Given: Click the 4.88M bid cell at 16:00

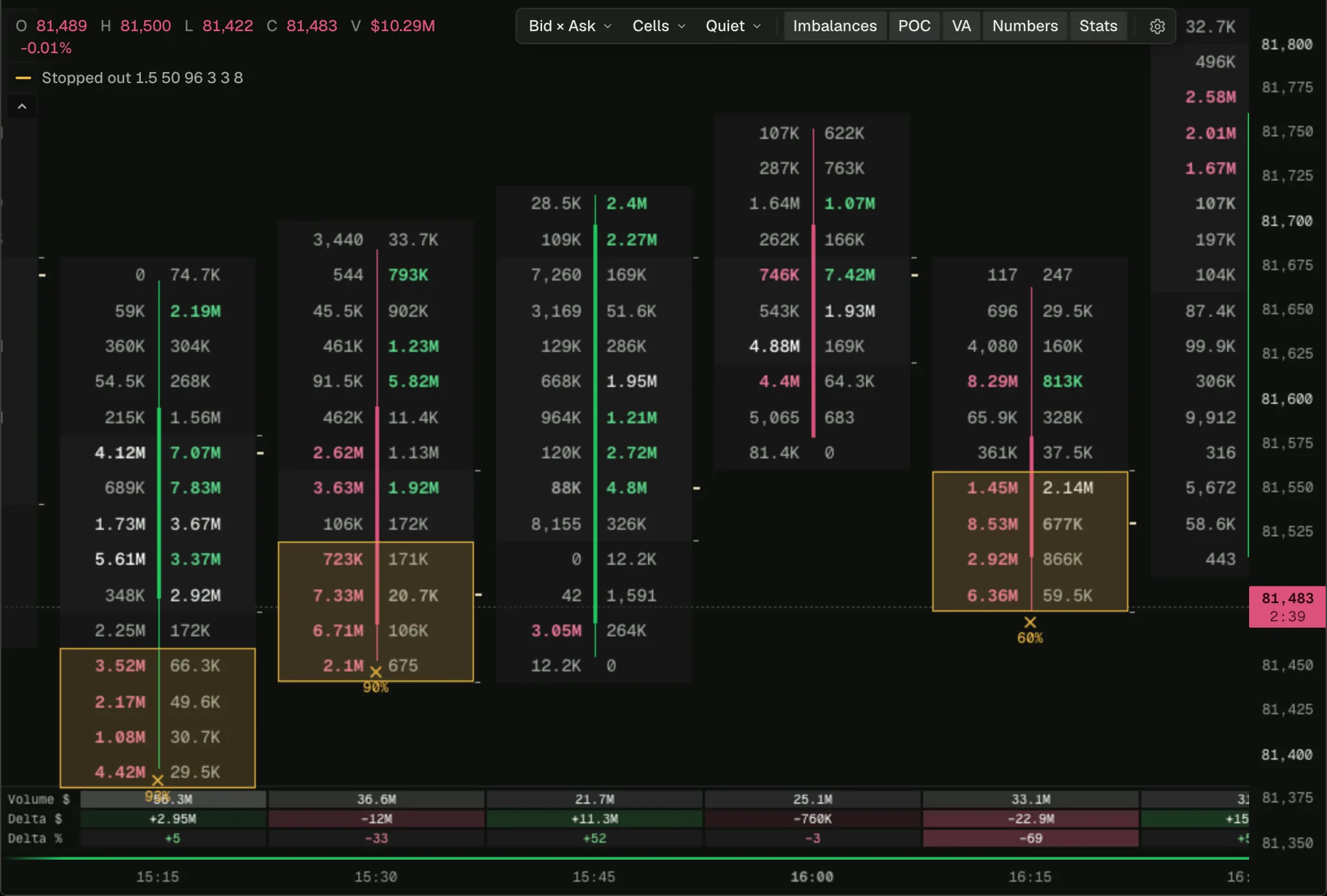Looking at the screenshot, I should point(774,347).
